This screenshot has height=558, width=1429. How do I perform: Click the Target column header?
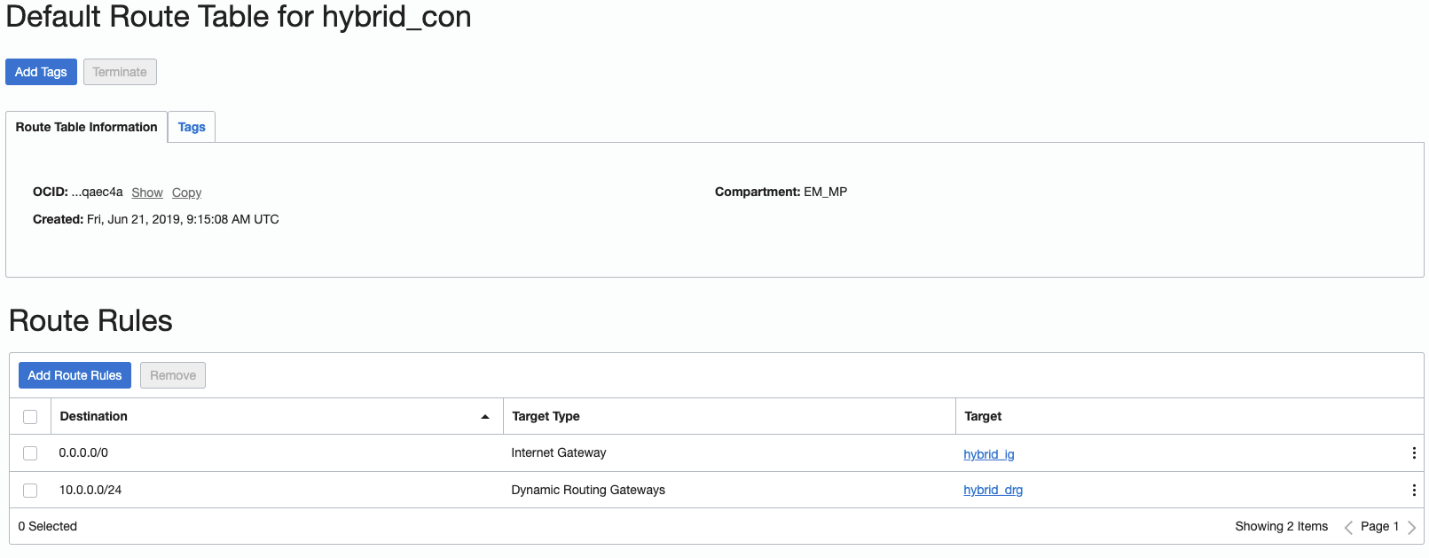tap(983, 416)
